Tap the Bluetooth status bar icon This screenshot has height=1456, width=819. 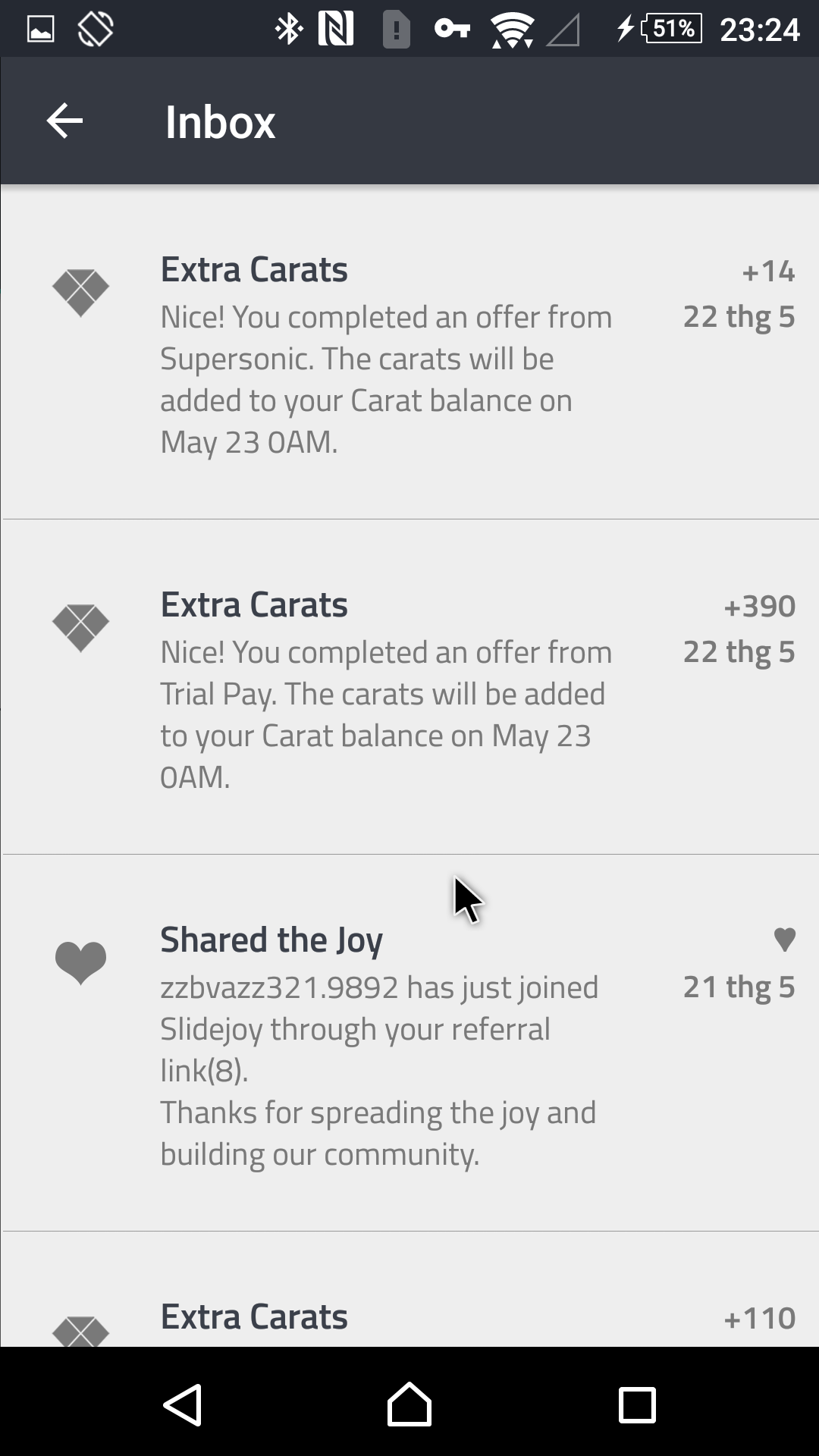click(288, 30)
